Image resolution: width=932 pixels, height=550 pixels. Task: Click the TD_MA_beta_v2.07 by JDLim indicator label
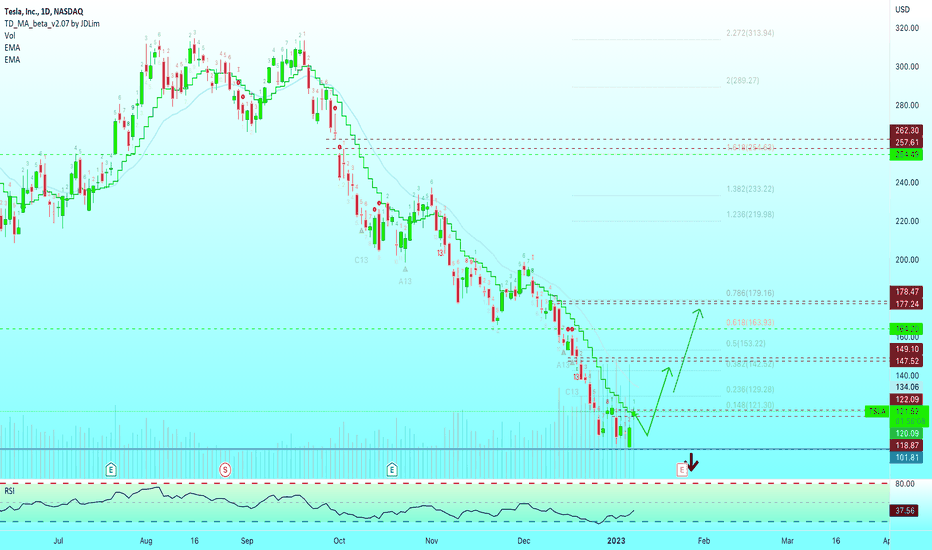[x=52, y=24]
